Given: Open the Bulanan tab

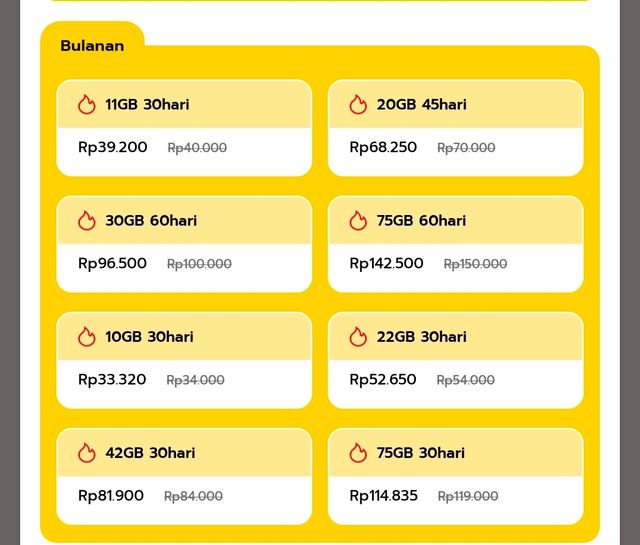Looking at the screenshot, I should point(92,46).
